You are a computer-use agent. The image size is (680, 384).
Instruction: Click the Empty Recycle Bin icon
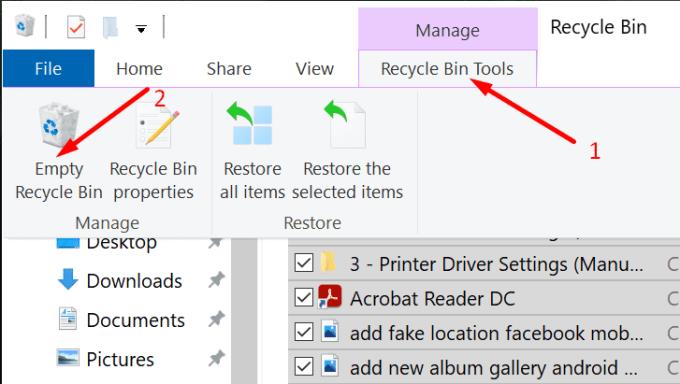[59, 125]
